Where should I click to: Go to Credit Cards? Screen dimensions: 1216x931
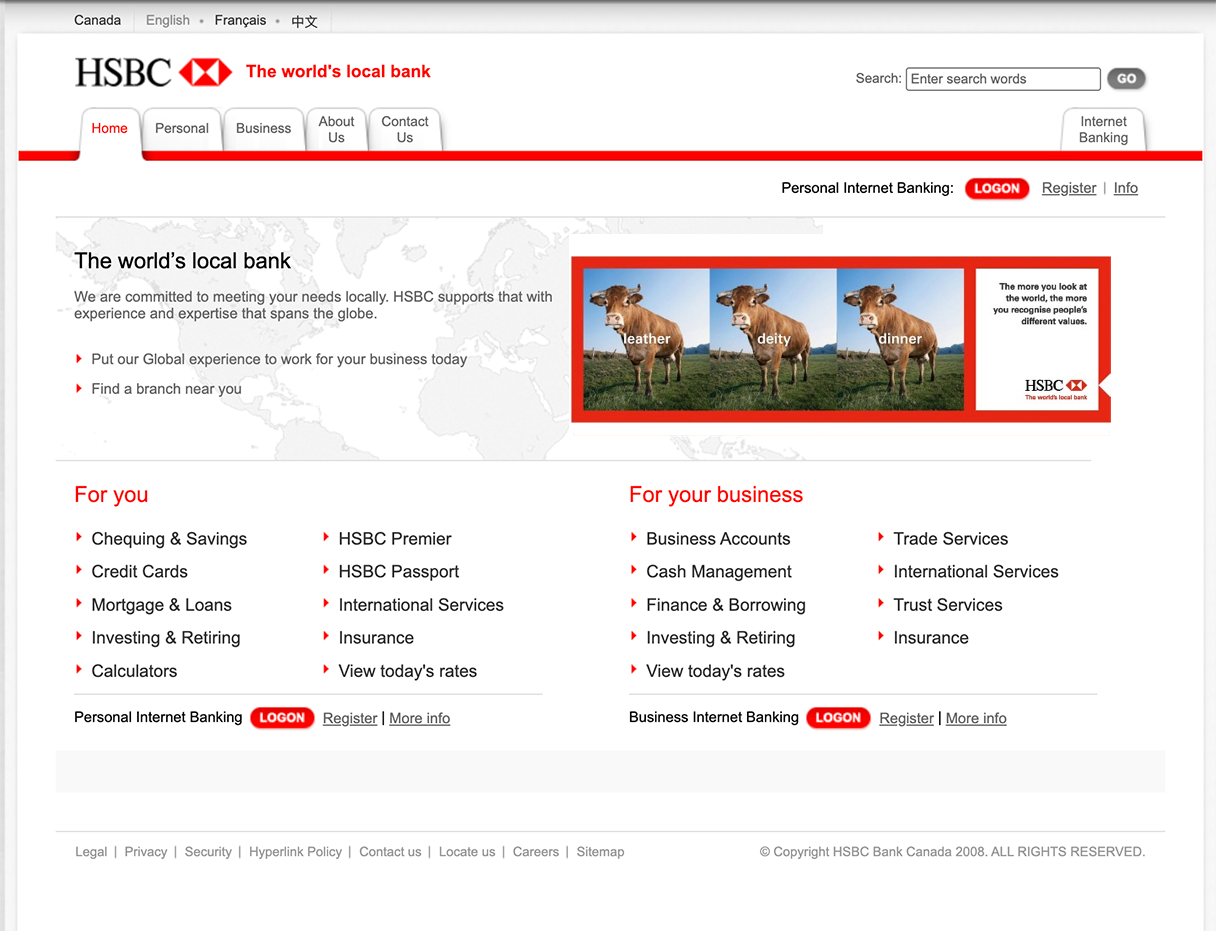coord(140,572)
